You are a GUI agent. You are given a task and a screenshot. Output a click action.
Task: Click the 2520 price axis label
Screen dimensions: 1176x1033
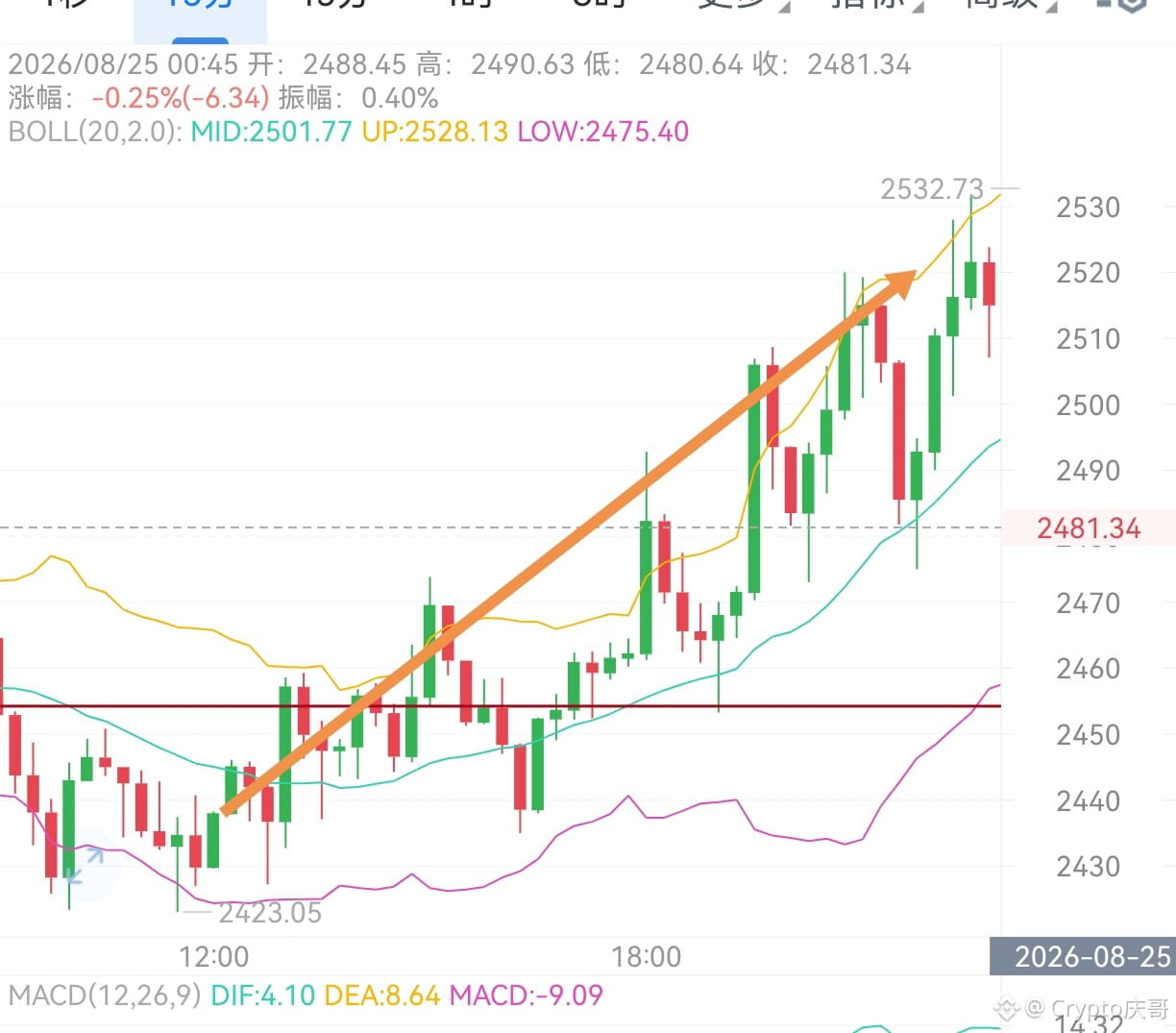click(1089, 273)
